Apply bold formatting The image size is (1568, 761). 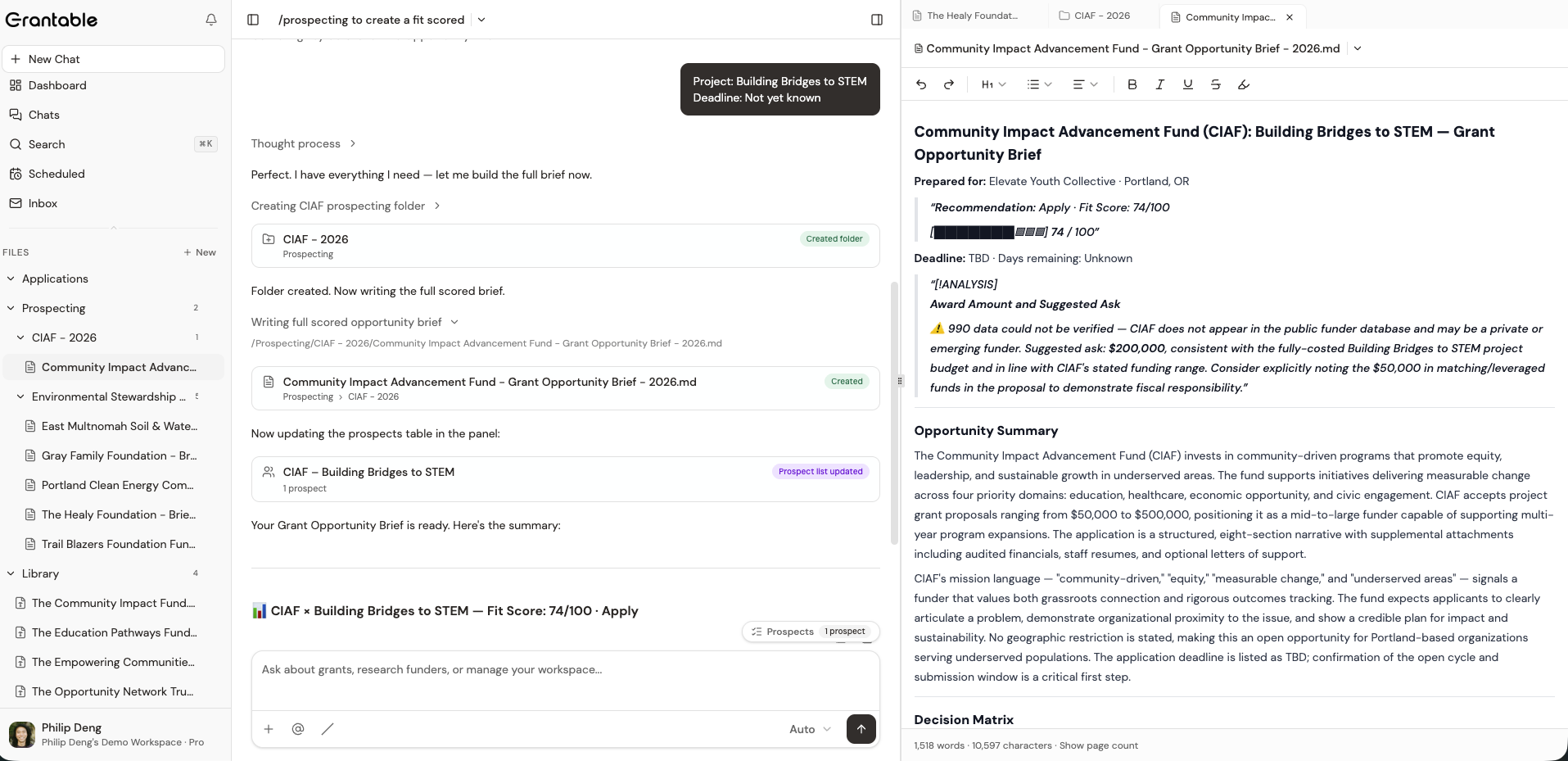tap(1132, 84)
